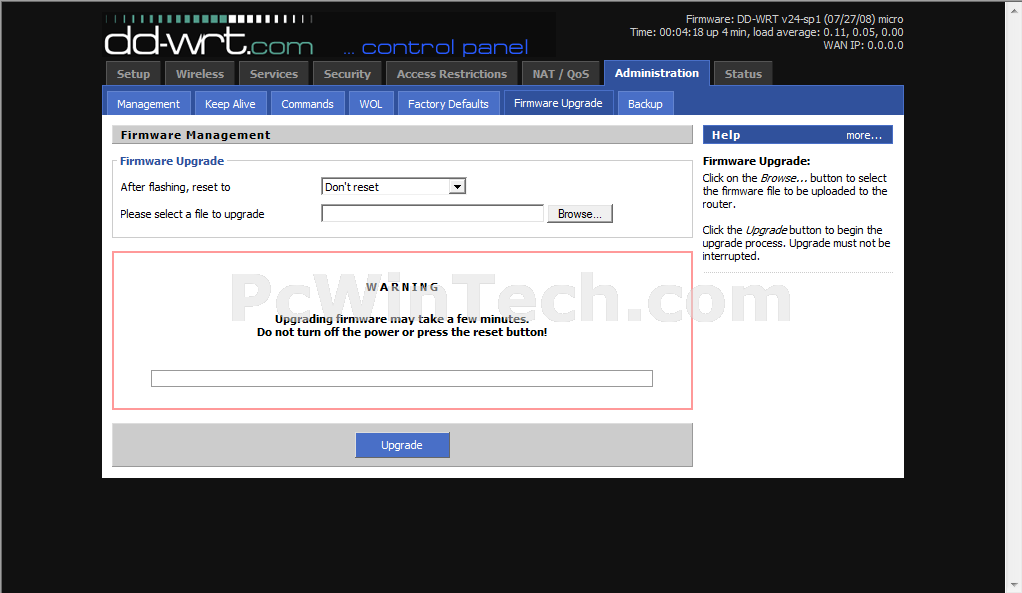Click the Help panel title
This screenshot has width=1022, height=593.
coord(726,135)
